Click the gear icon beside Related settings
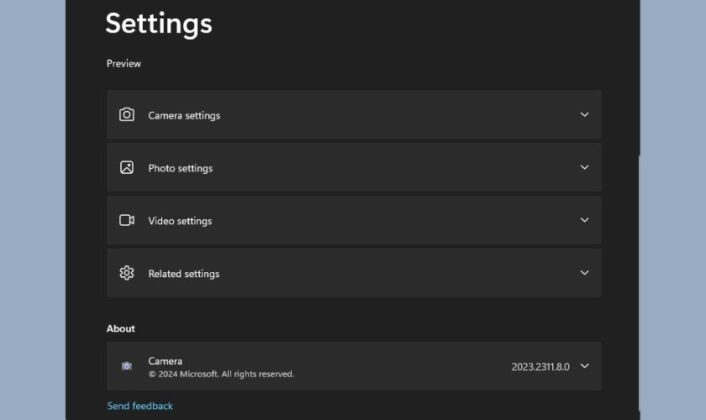 [x=127, y=273]
